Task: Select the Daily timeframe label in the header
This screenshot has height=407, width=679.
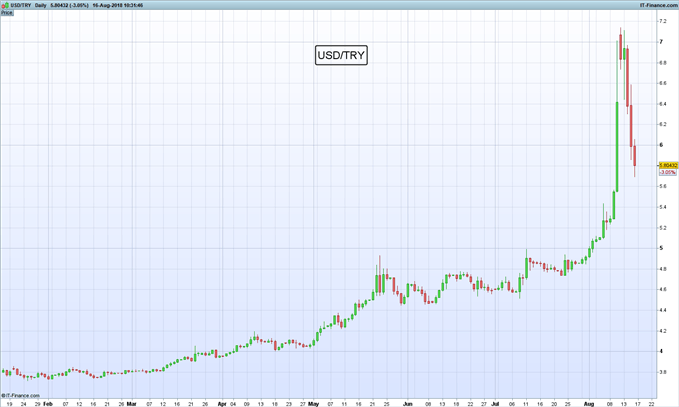Action: 41,5
